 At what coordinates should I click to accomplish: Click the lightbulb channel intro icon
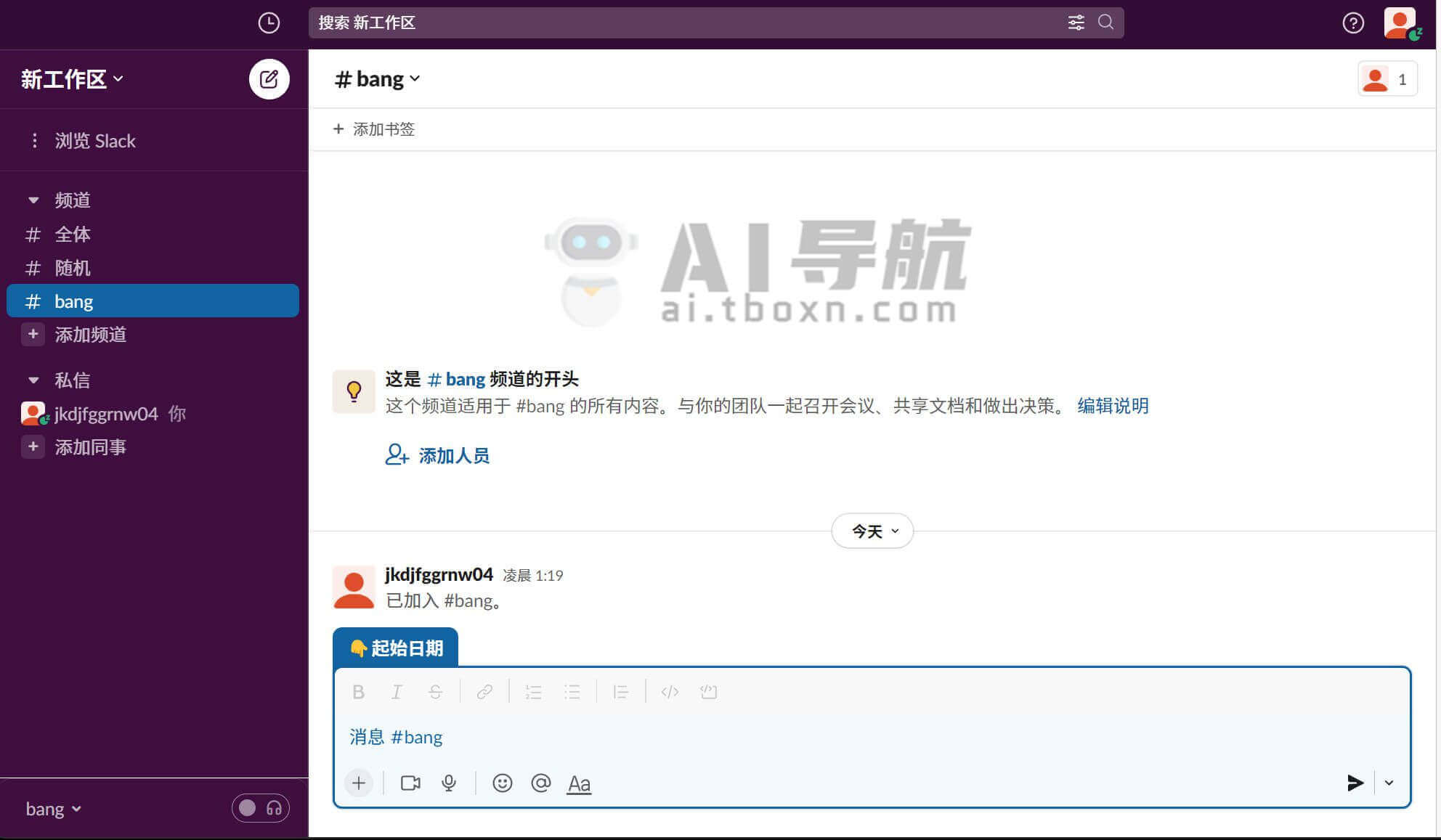click(x=354, y=391)
